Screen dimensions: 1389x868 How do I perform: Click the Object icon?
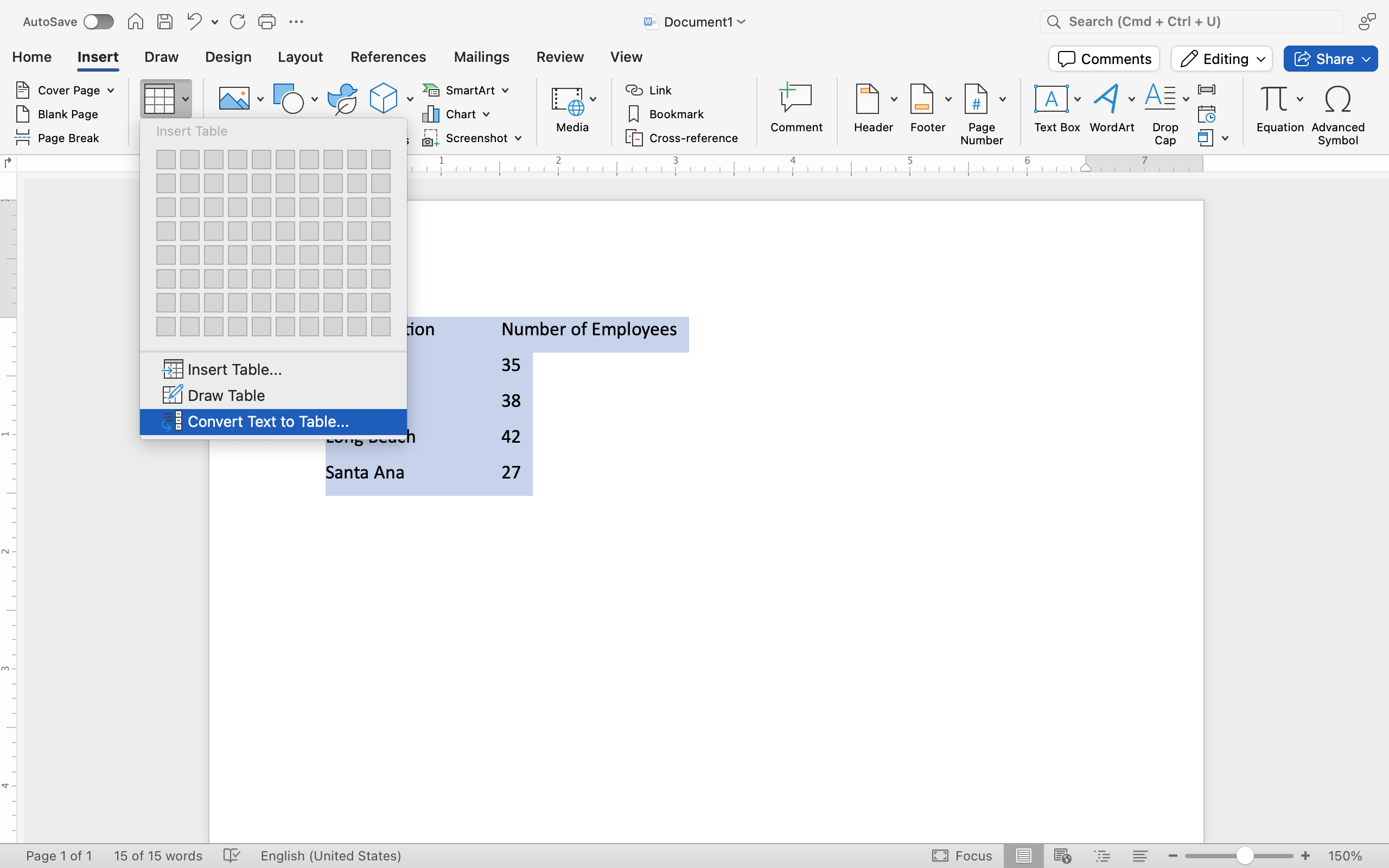1205,138
